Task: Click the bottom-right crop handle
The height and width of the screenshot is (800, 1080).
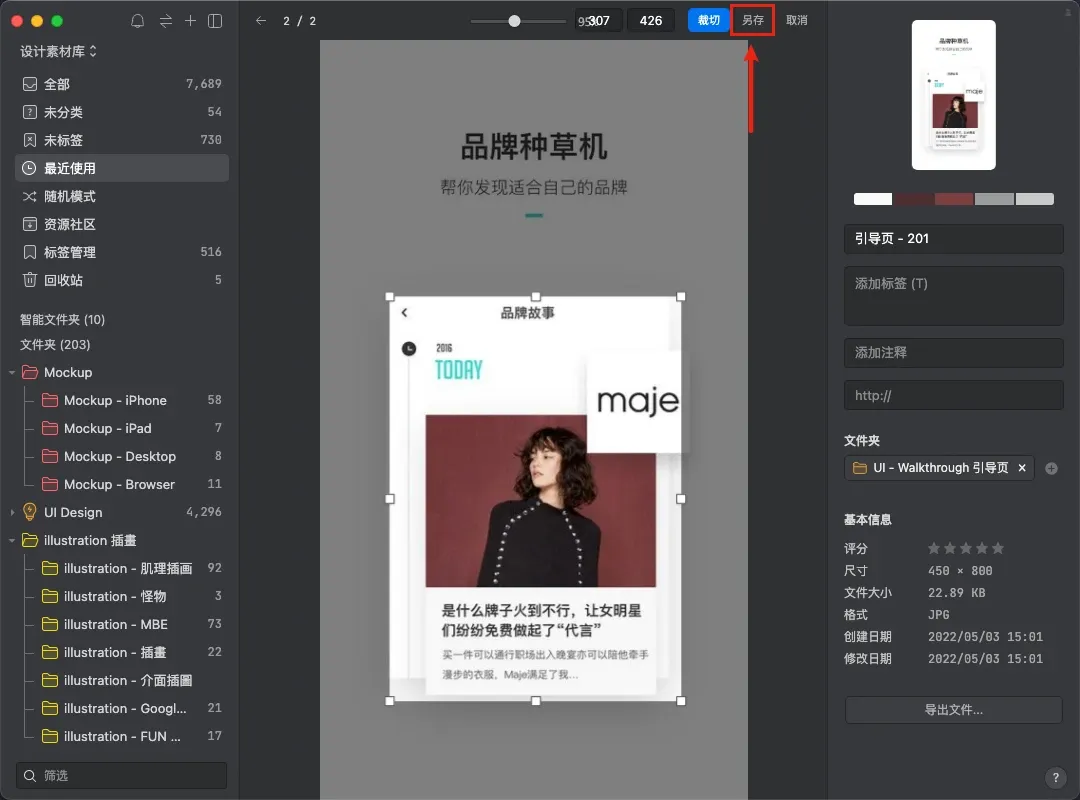Action: click(x=681, y=701)
